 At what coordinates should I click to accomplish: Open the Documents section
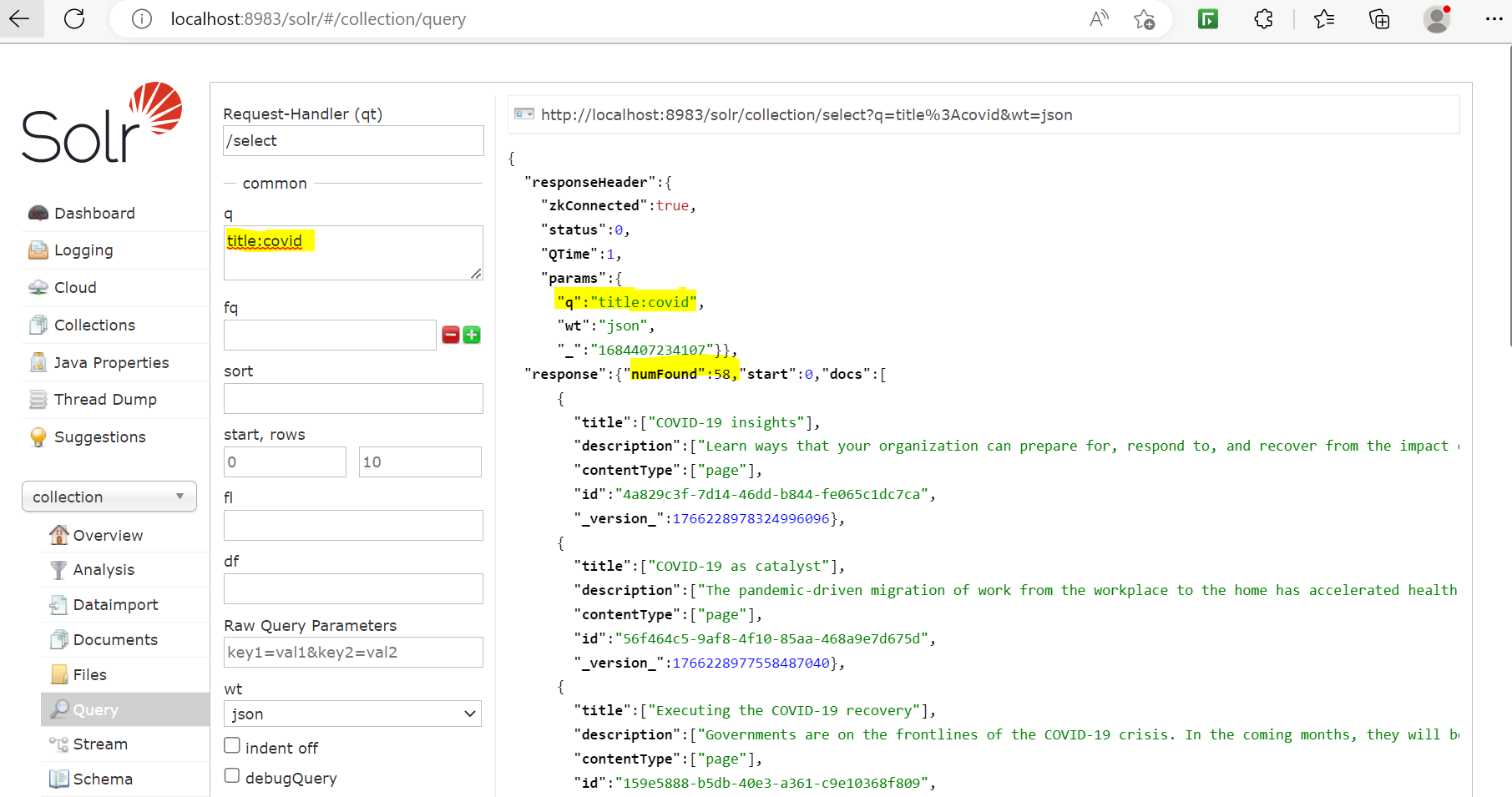115,640
